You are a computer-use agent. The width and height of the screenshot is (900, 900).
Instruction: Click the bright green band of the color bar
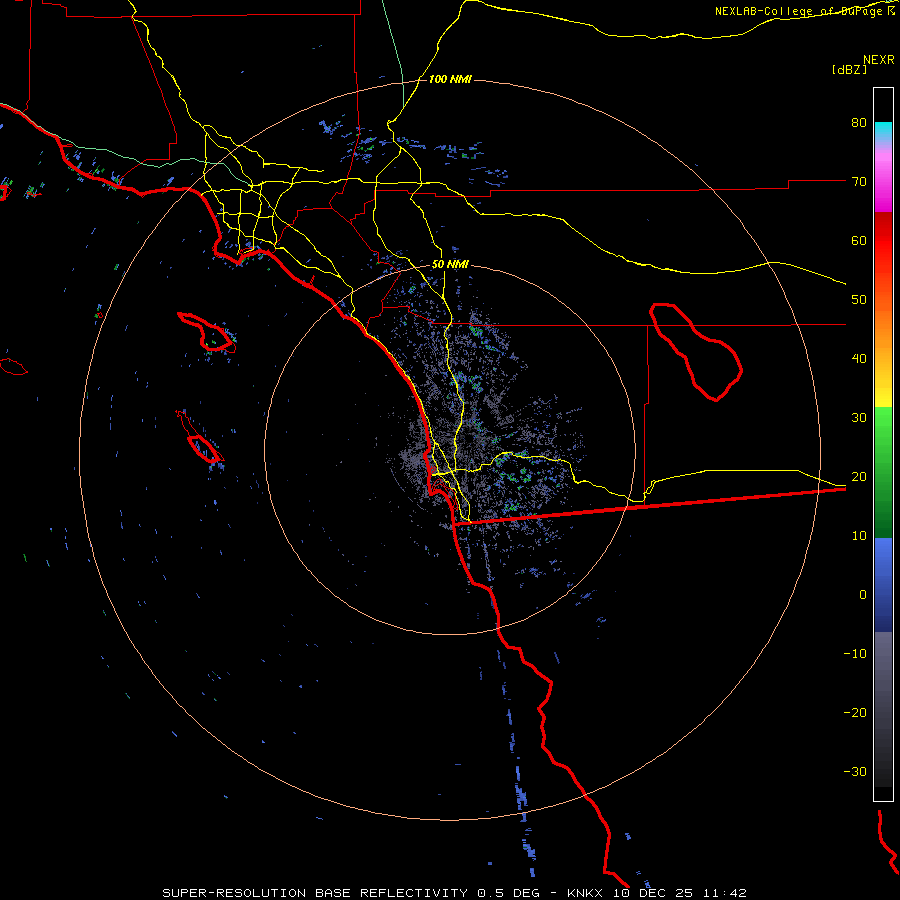(x=883, y=425)
